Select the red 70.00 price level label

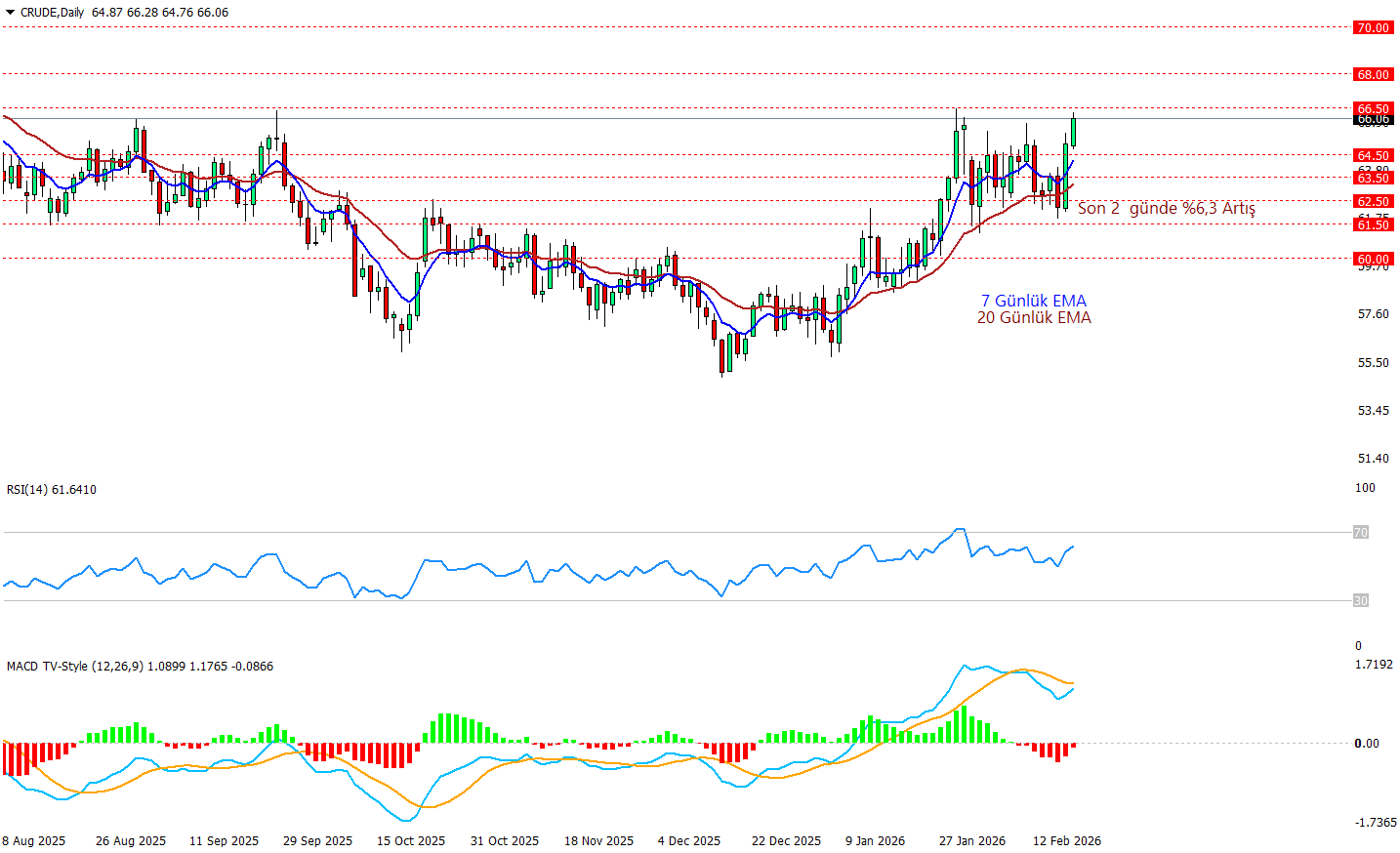(1372, 28)
